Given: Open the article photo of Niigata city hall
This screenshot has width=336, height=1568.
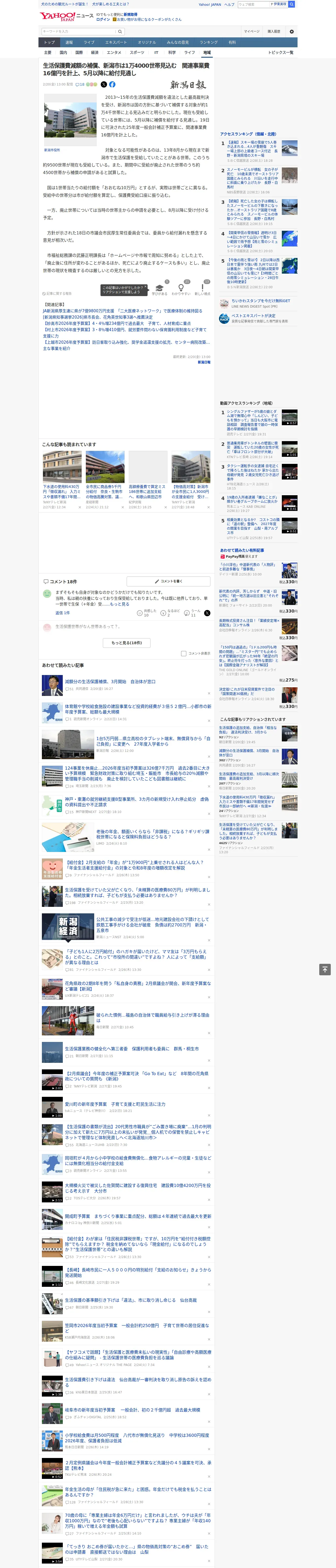Looking at the screenshot, I should coord(70,120).
